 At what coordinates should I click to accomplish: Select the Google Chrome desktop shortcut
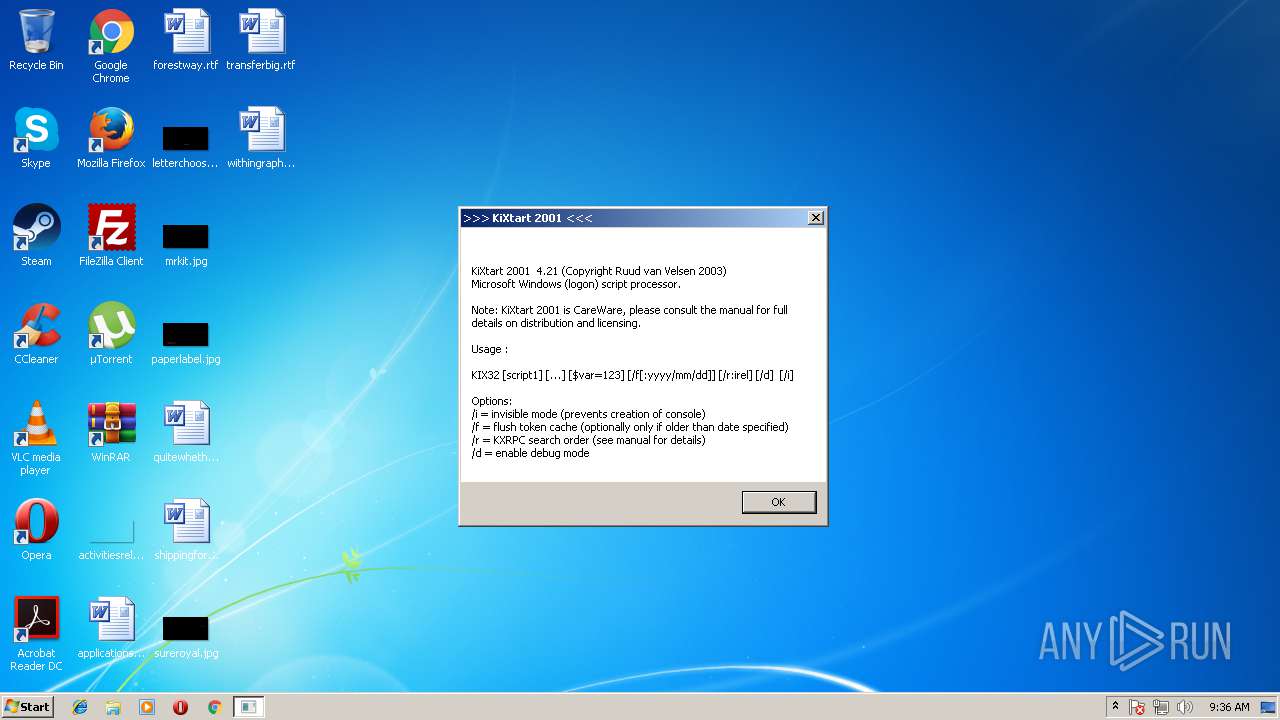(x=111, y=46)
